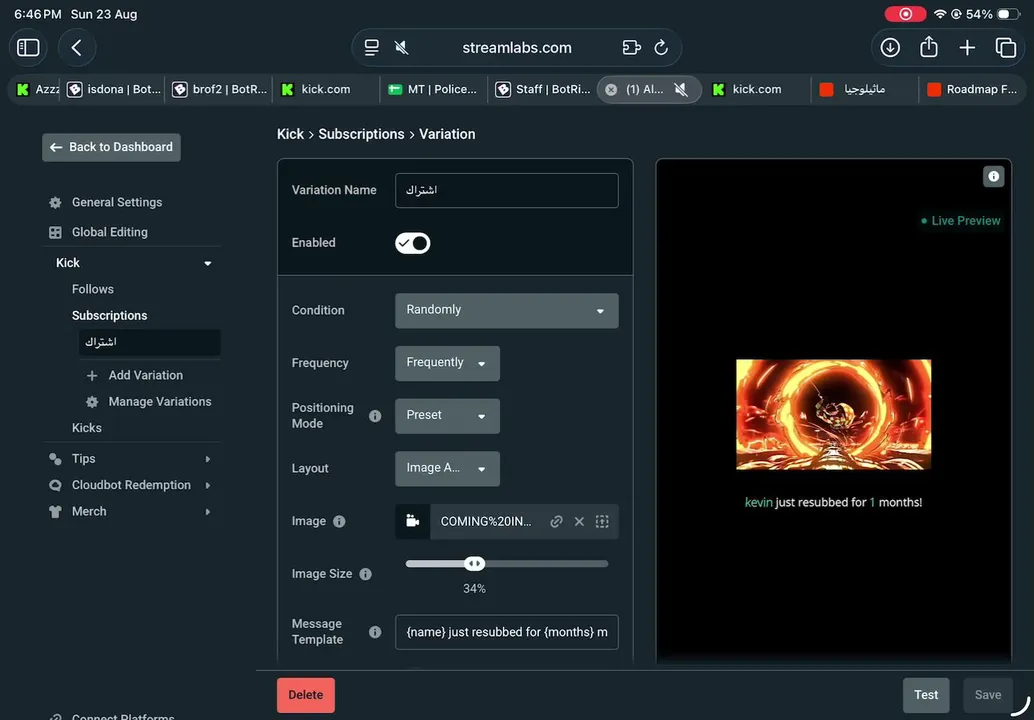Screen dimensions: 1034x720
Task: Click Kick in the breadcrumb
Action: pyautogui.click(x=290, y=134)
